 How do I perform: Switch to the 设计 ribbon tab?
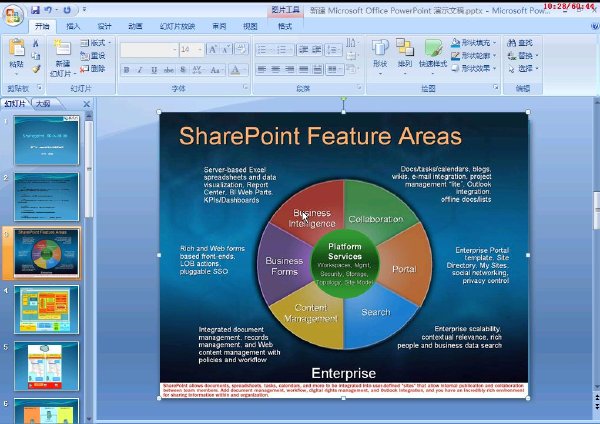point(104,26)
